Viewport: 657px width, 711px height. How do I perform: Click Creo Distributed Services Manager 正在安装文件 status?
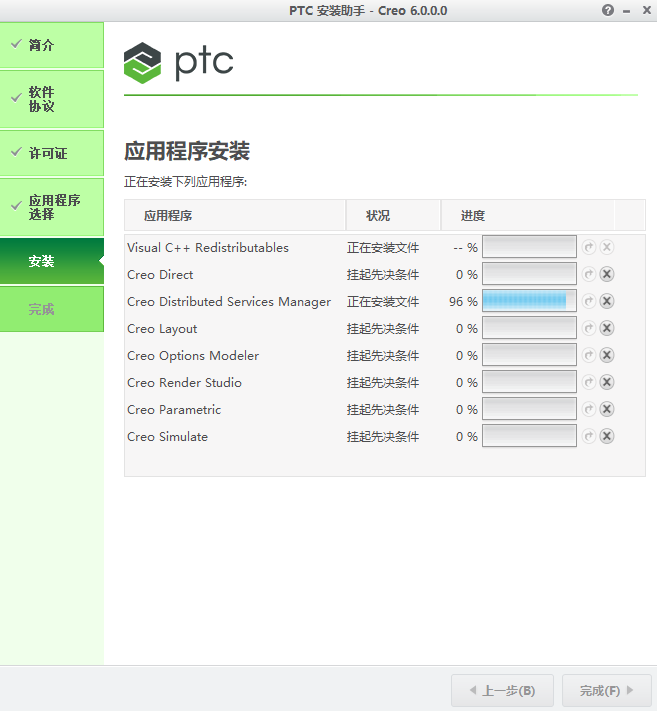pyautogui.click(x=383, y=302)
